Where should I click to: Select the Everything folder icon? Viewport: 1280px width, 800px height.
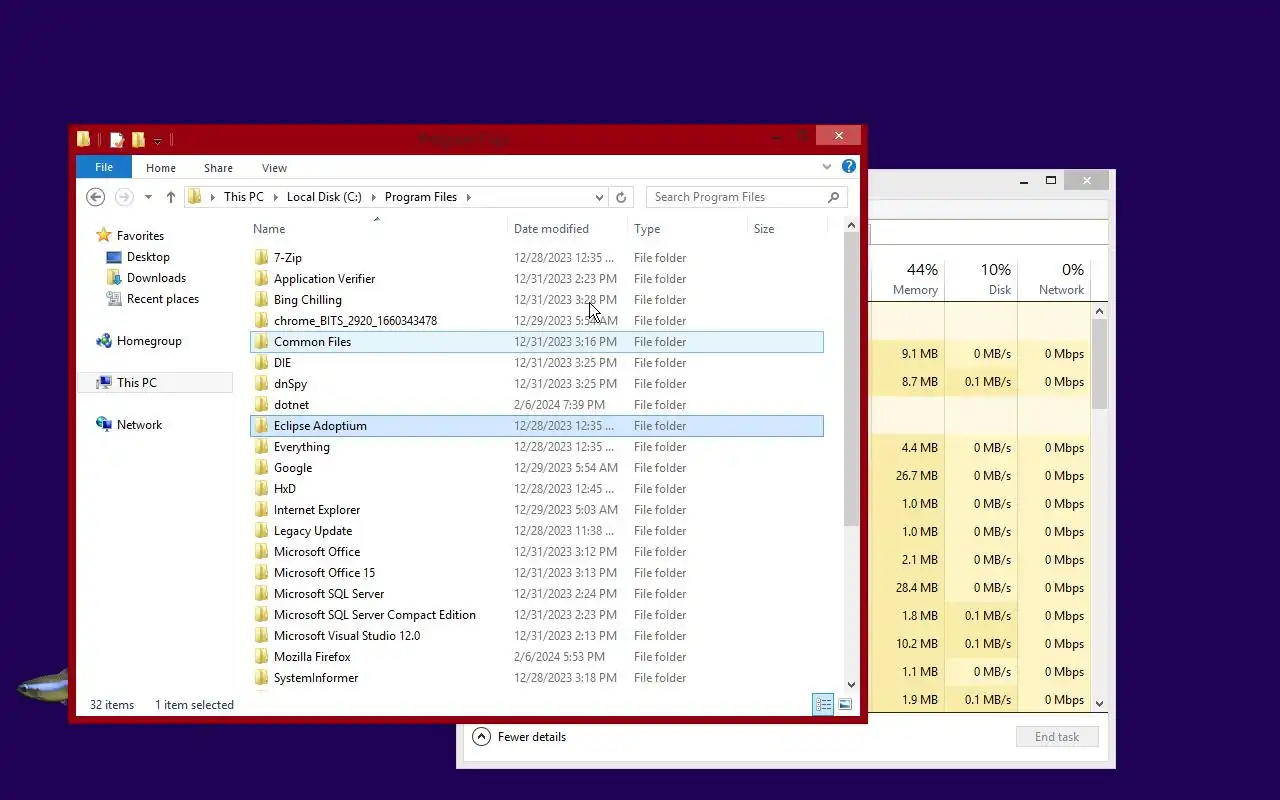[261, 447]
